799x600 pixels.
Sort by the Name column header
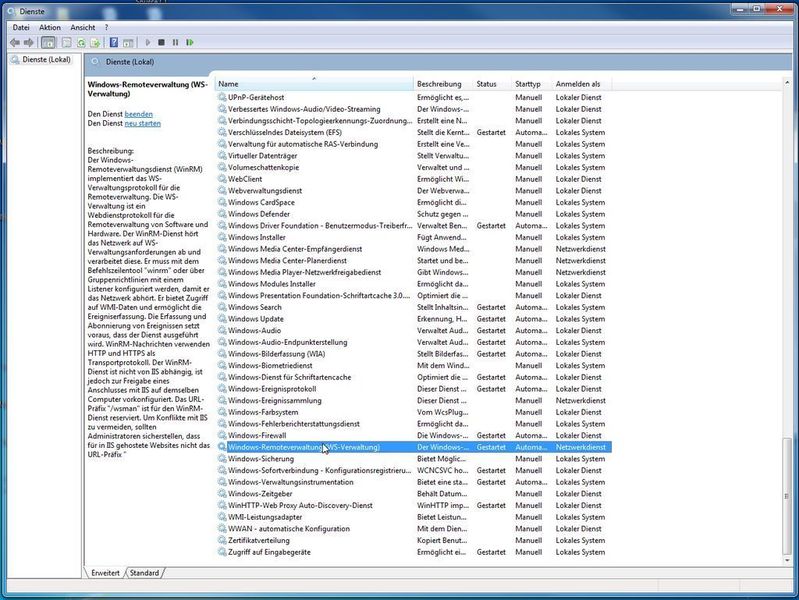(314, 84)
